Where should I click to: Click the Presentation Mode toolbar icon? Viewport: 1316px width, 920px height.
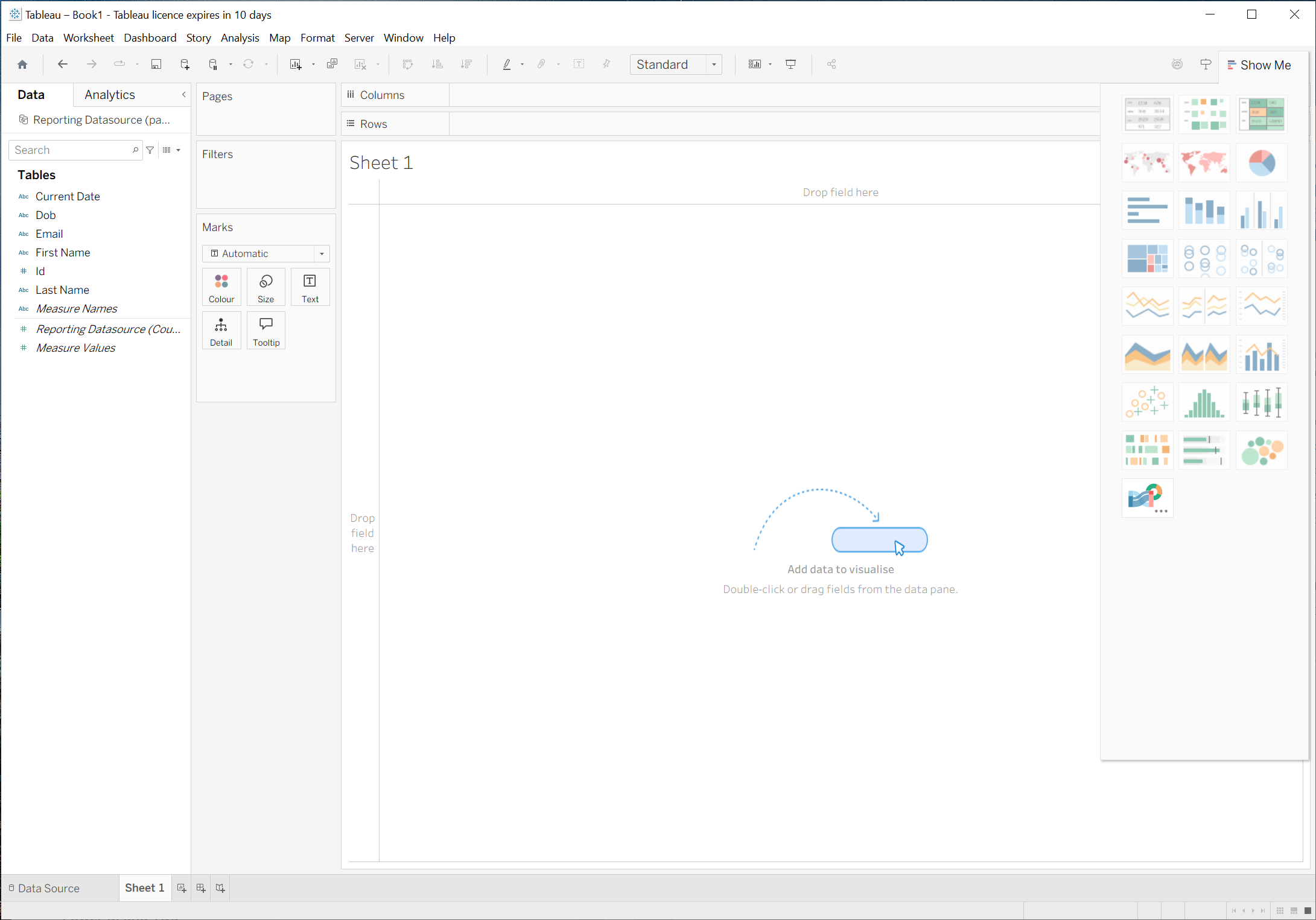790,65
